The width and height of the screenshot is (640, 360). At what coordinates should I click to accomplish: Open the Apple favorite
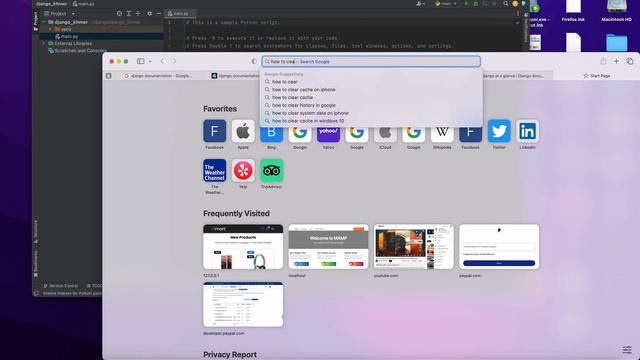pos(243,131)
